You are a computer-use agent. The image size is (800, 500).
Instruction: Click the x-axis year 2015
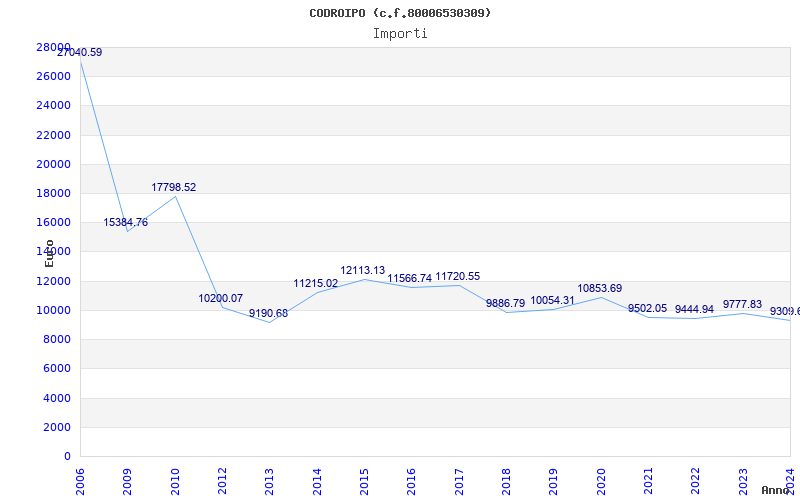[x=364, y=482]
